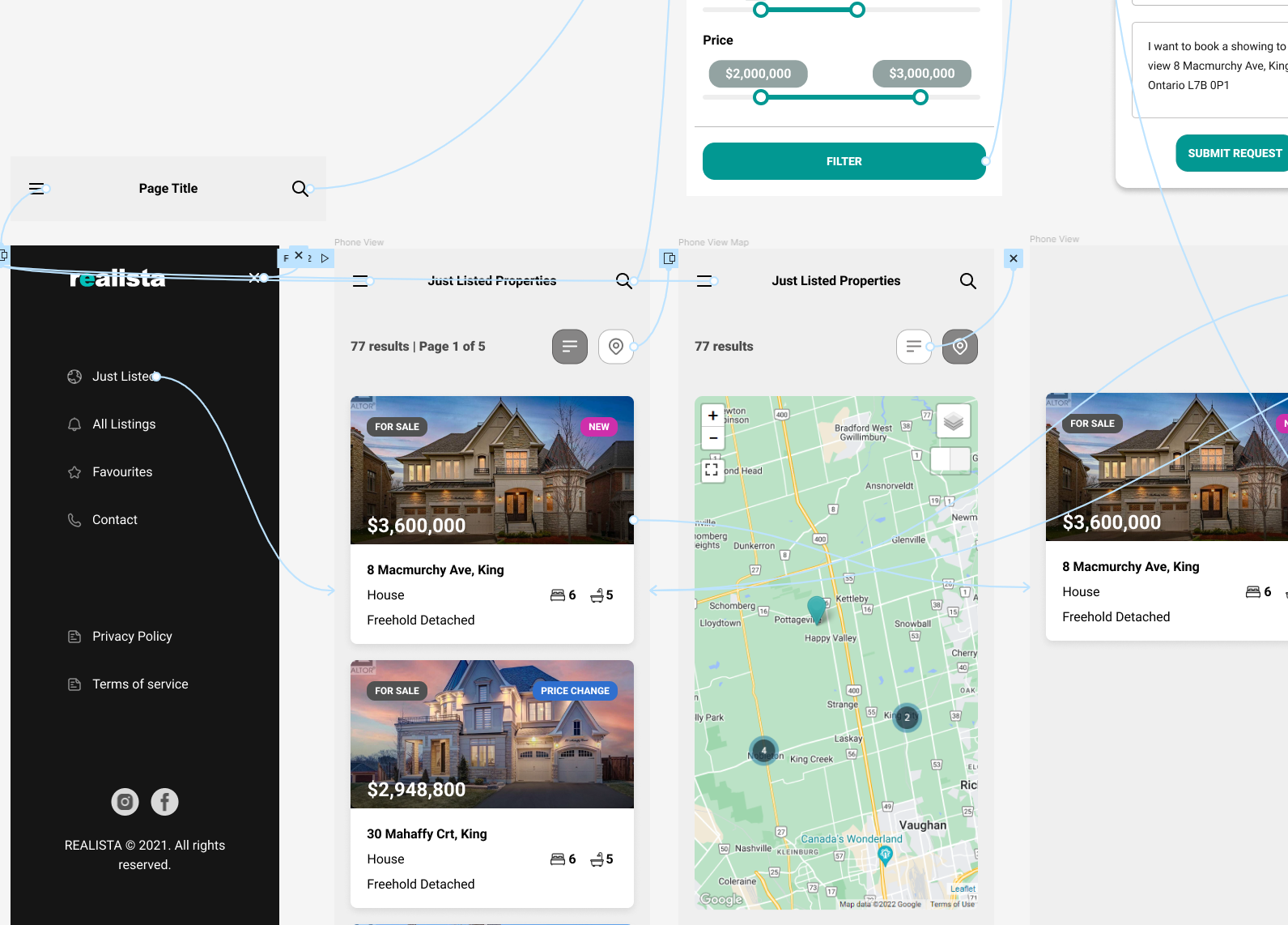Click the Instagram icon in sidebar footer
The image size is (1288, 925).
point(125,802)
